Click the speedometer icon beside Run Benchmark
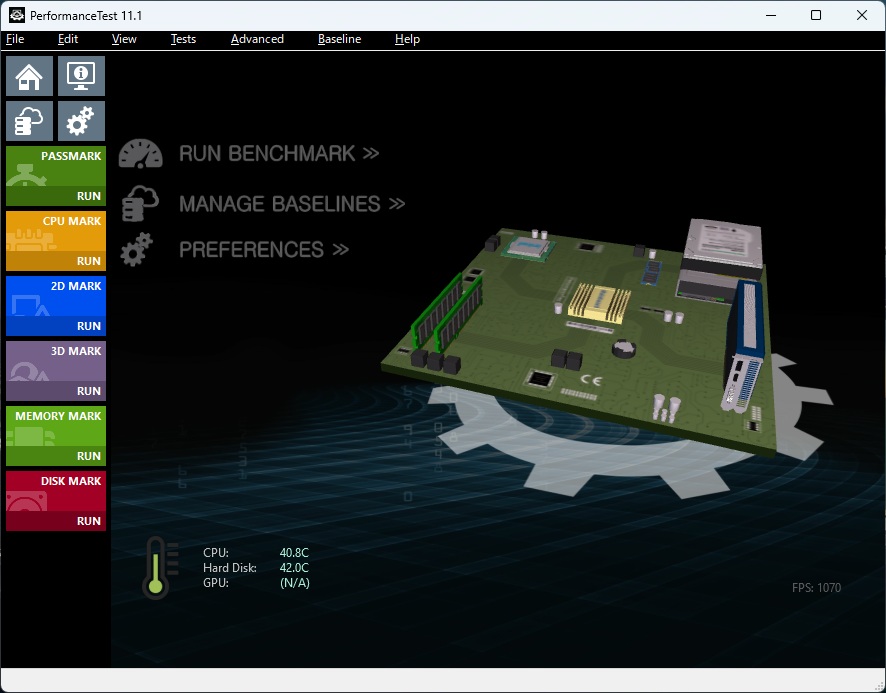The height and width of the screenshot is (693, 886). pos(141,154)
